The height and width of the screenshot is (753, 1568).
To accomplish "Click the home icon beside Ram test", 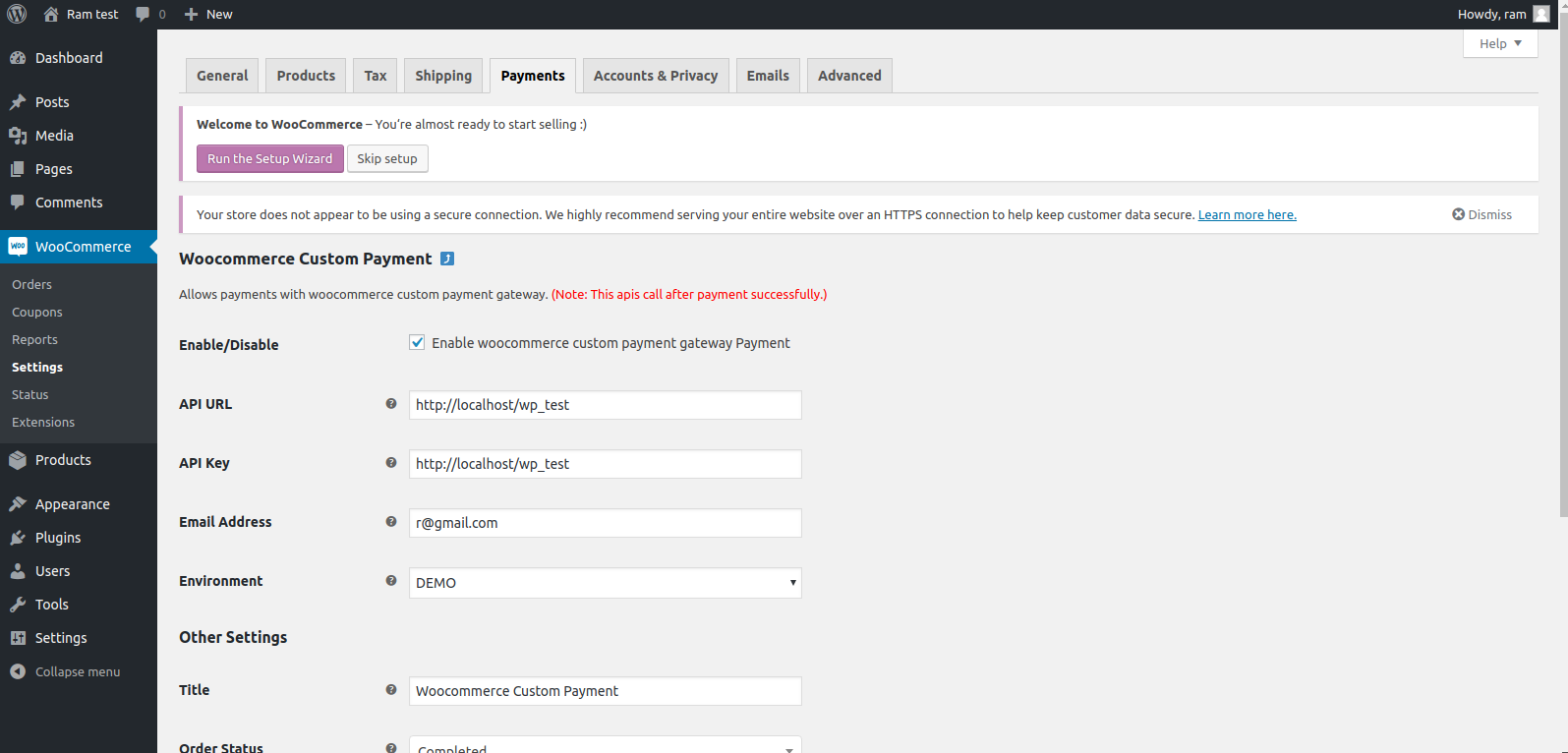I will click(x=51, y=14).
